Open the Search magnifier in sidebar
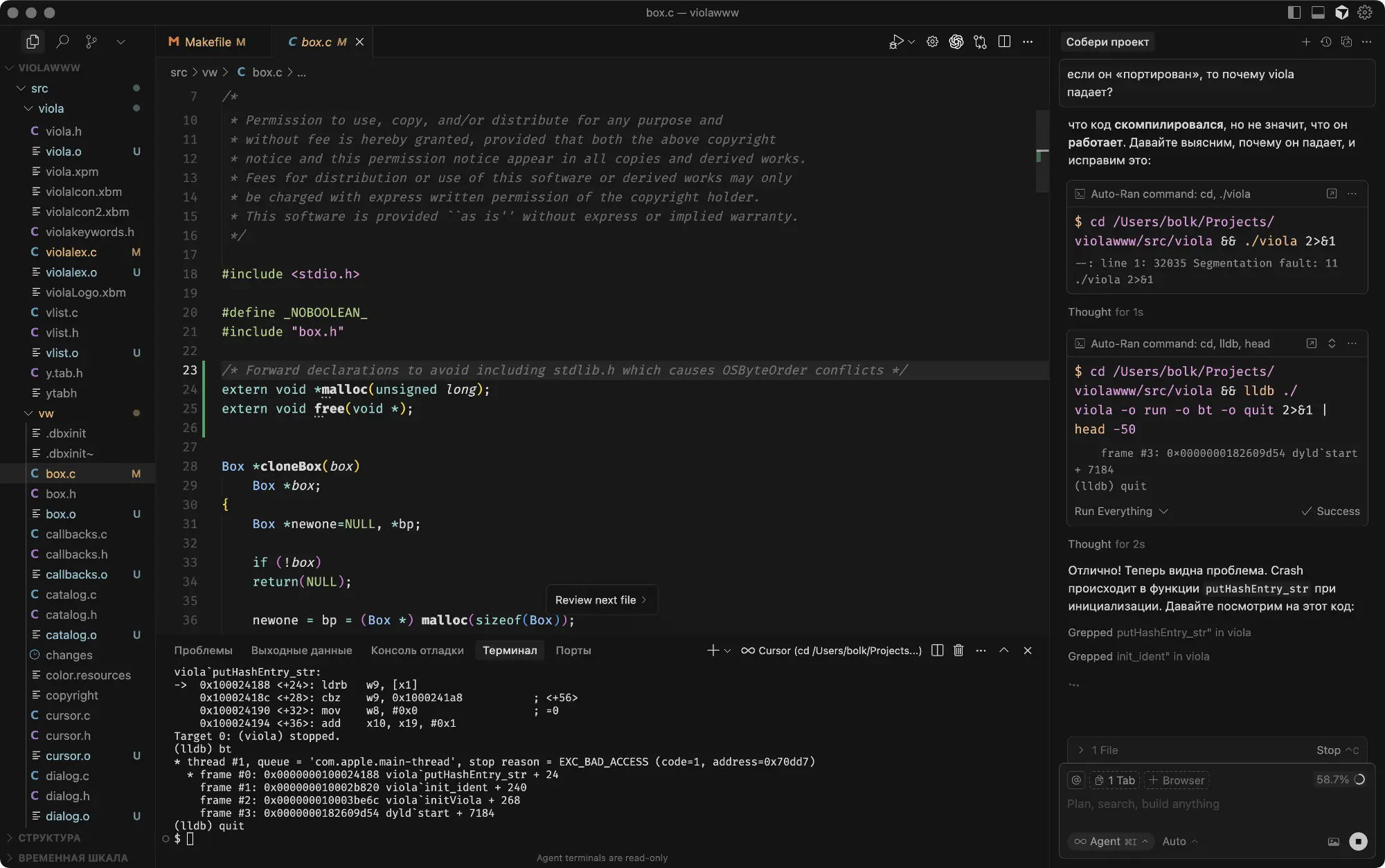This screenshot has height=868, width=1385. point(62,42)
